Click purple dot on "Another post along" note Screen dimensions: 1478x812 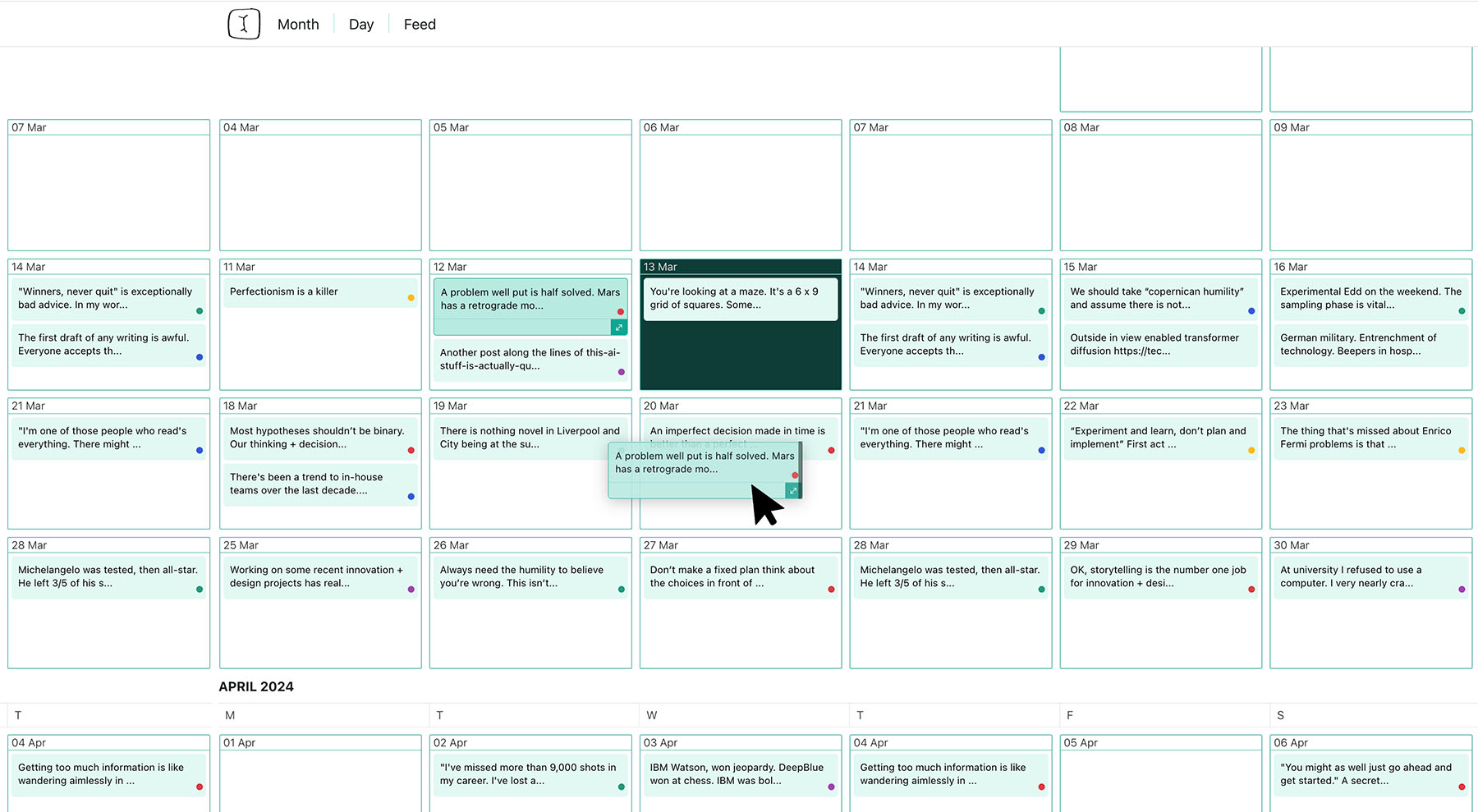pyautogui.click(x=621, y=372)
